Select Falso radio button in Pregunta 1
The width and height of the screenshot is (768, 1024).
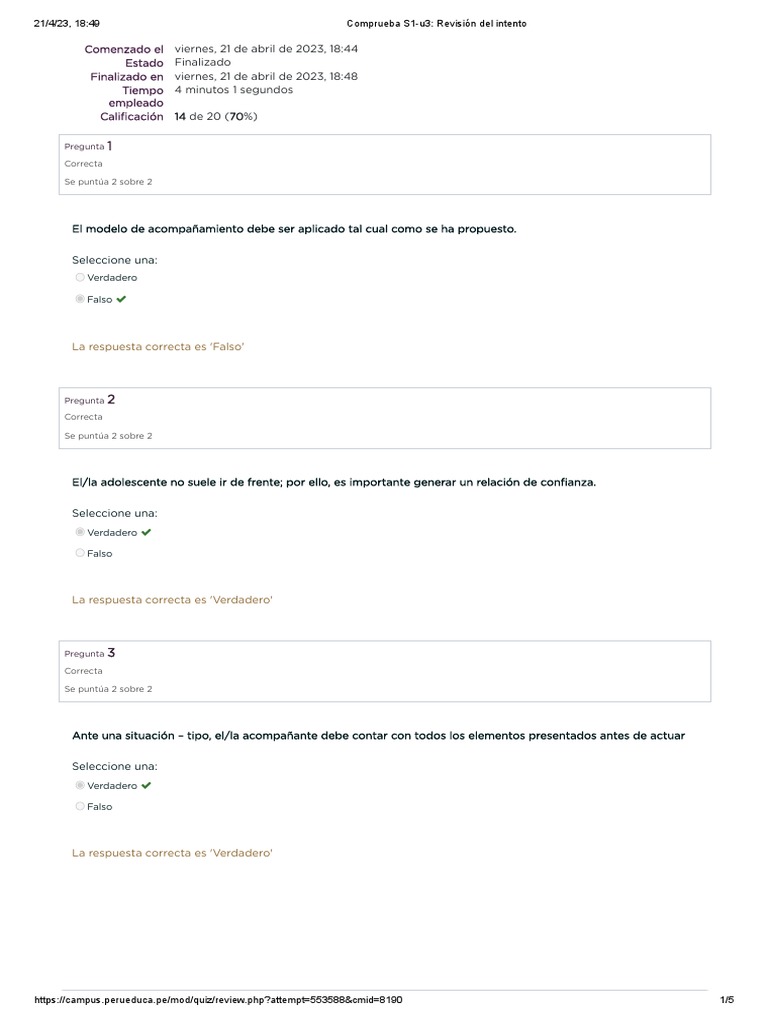pyautogui.click(x=80, y=299)
